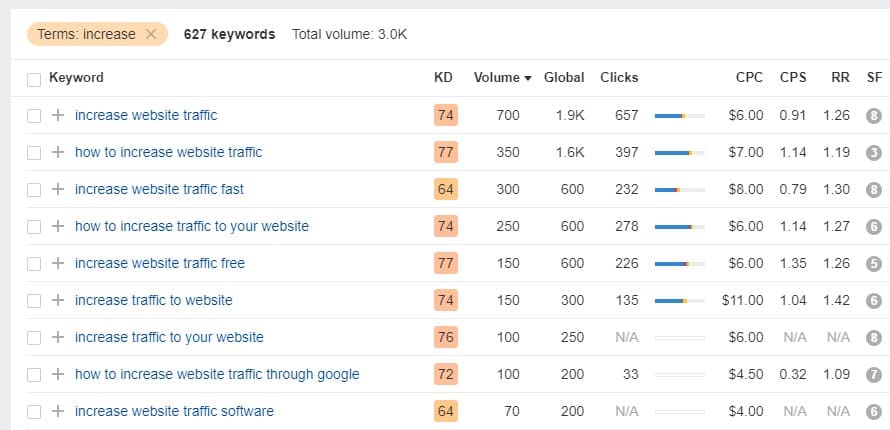This screenshot has width=890, height=430.
Task: Click plus icon next to 'increase traffic to website'
Action: [x=58, y=300]
